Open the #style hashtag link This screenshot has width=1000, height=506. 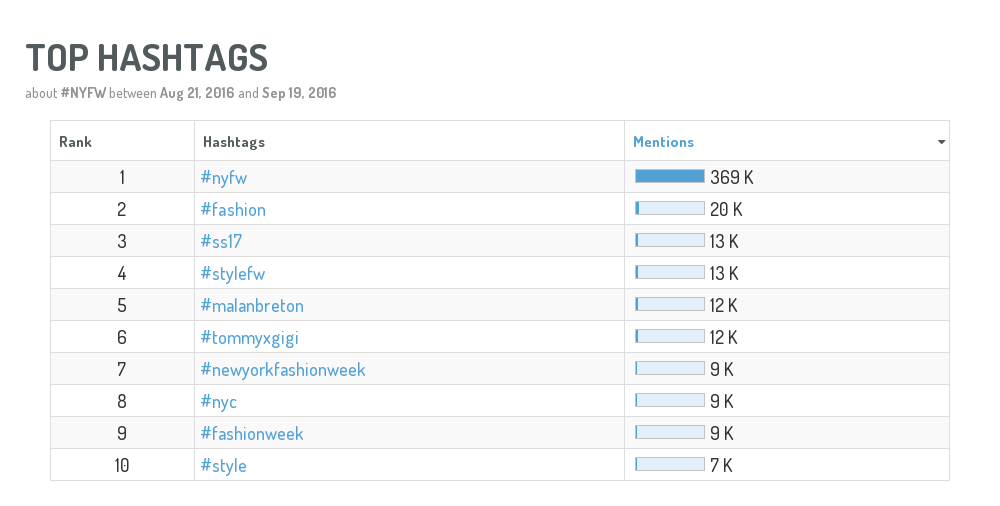(x=223, y=465)
